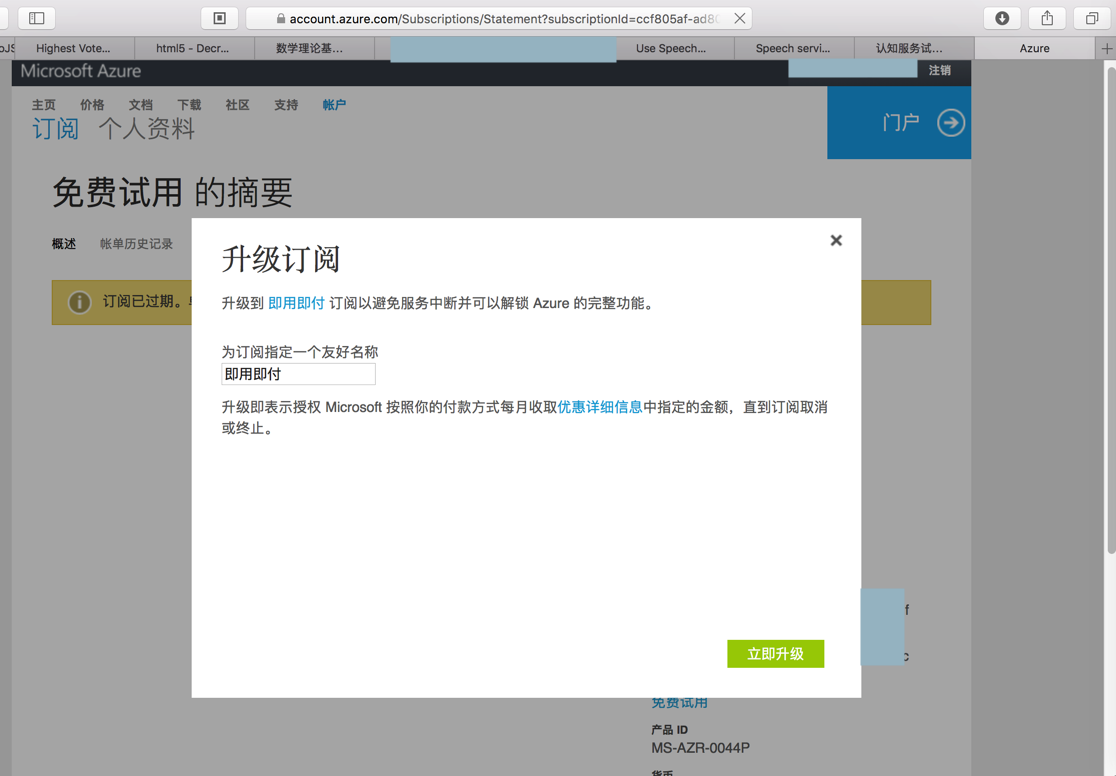
Task: Toggle Safari sidebar icon
Action: coord(36,18)
